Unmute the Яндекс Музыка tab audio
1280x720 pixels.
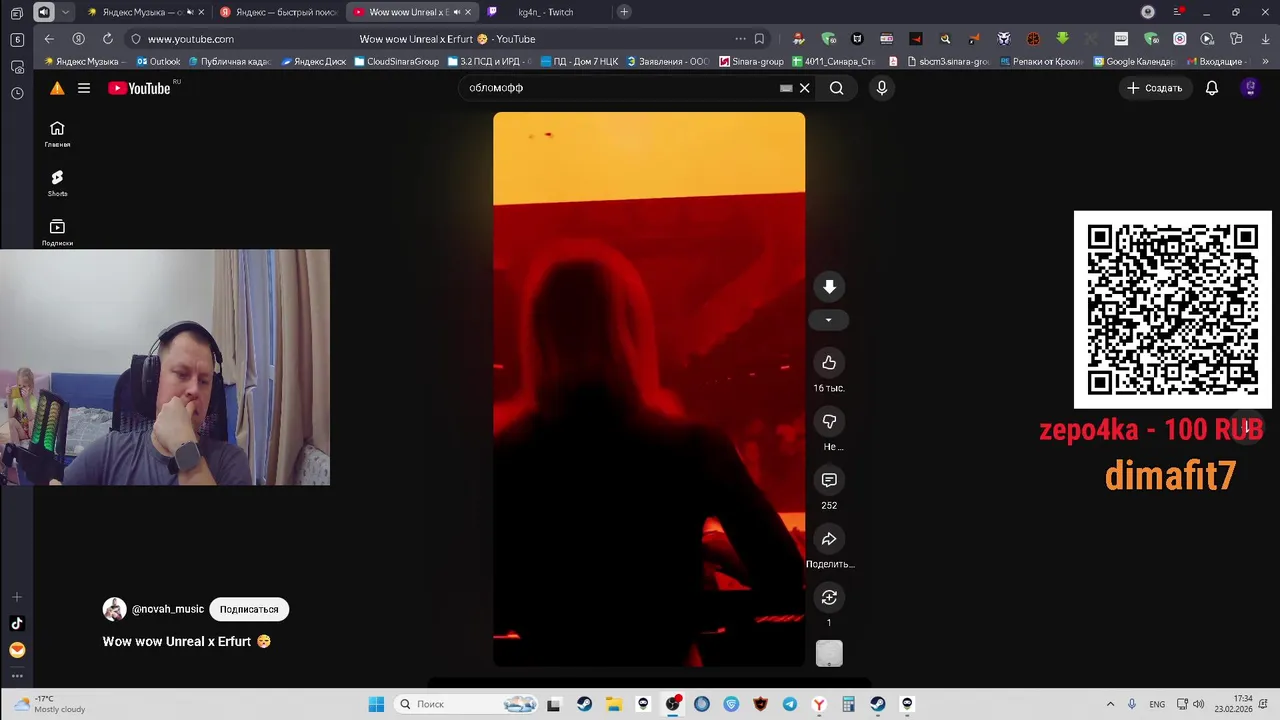tap(190, 12)
